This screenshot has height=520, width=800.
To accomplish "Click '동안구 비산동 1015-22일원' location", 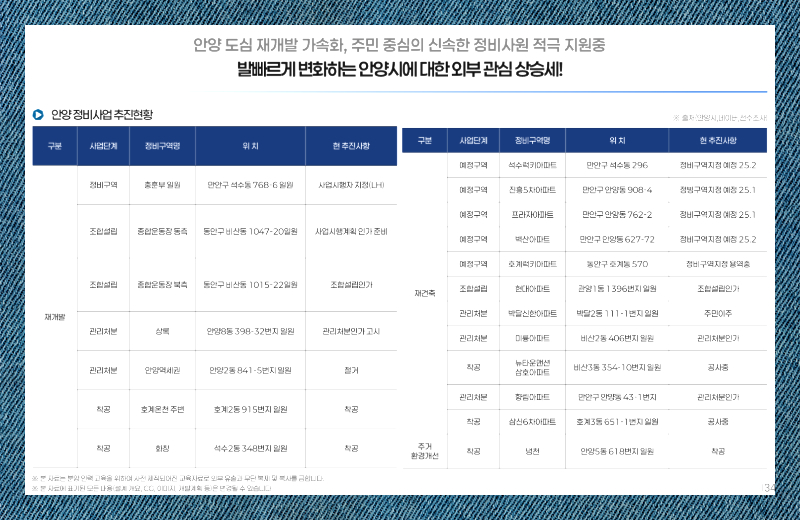I will [x=250, y=284].
